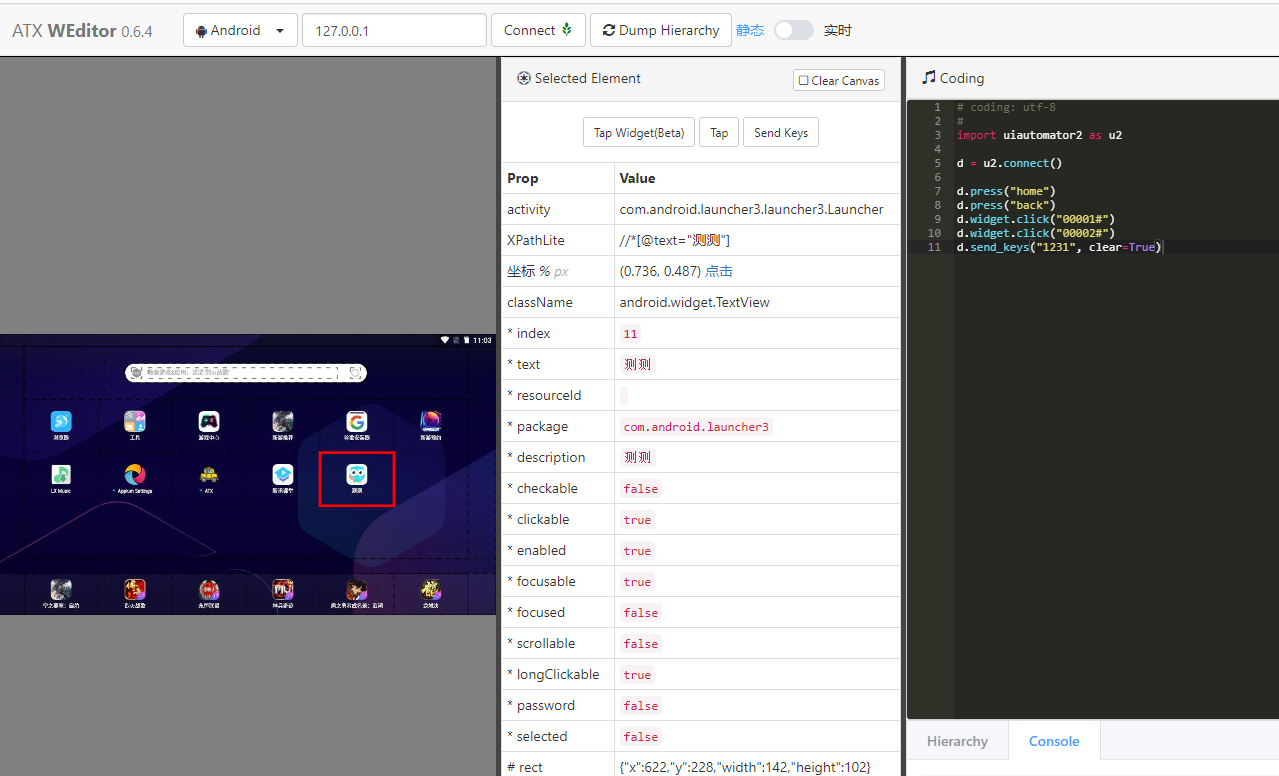Viewport: 1279px width, 776px height.
Task: Click the index value 11
Action: tap(630, 333)
